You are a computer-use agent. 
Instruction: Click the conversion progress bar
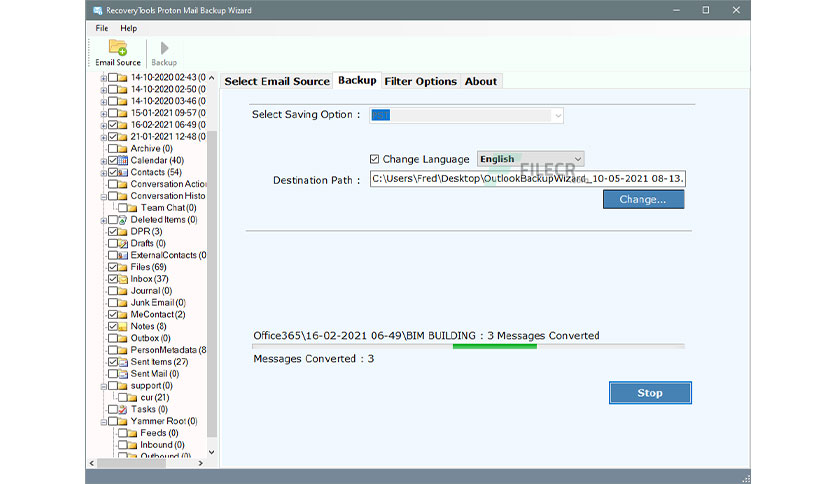click(x=468, y=346)
